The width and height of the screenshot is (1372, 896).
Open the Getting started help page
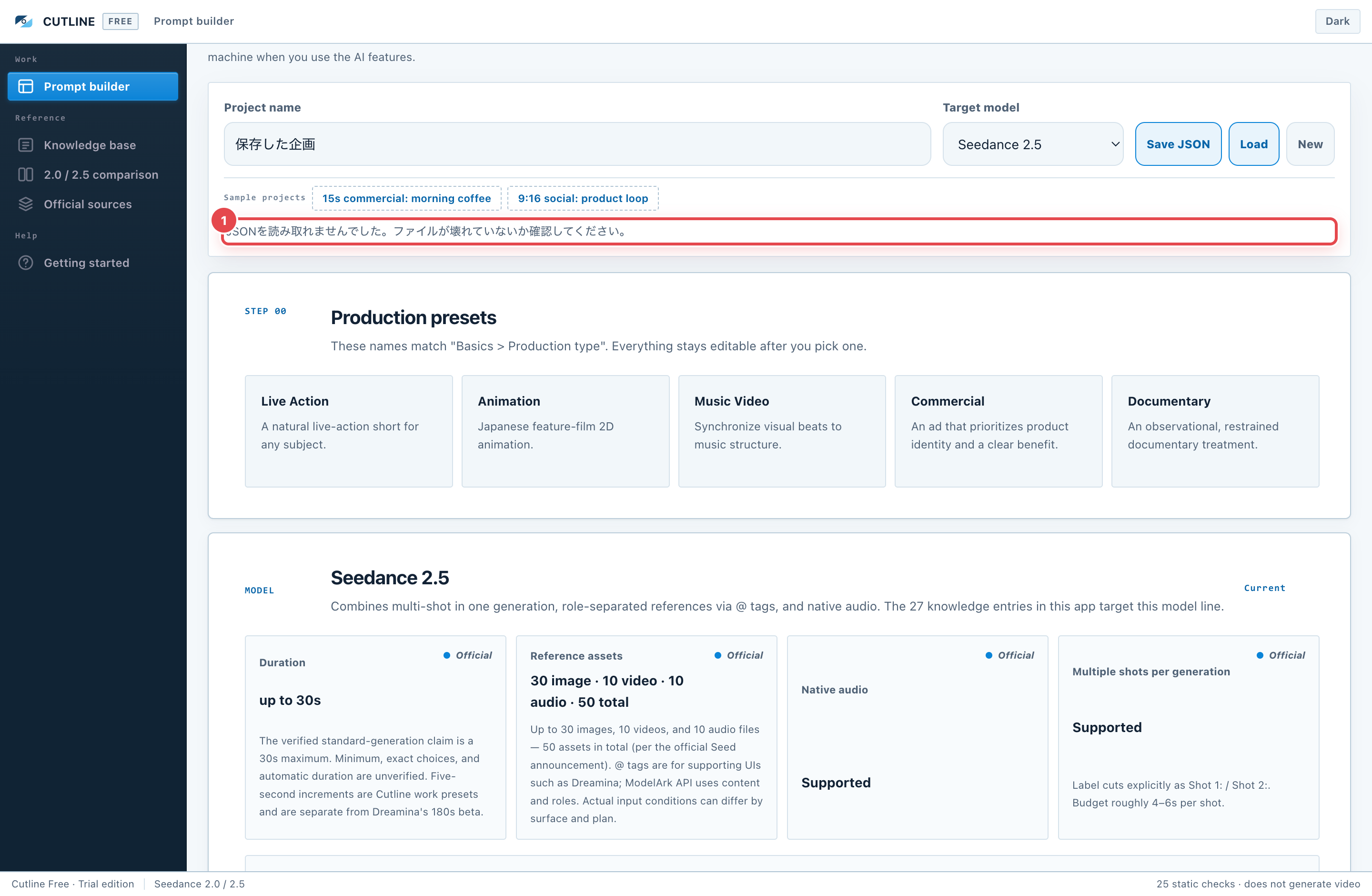point(93,263)
